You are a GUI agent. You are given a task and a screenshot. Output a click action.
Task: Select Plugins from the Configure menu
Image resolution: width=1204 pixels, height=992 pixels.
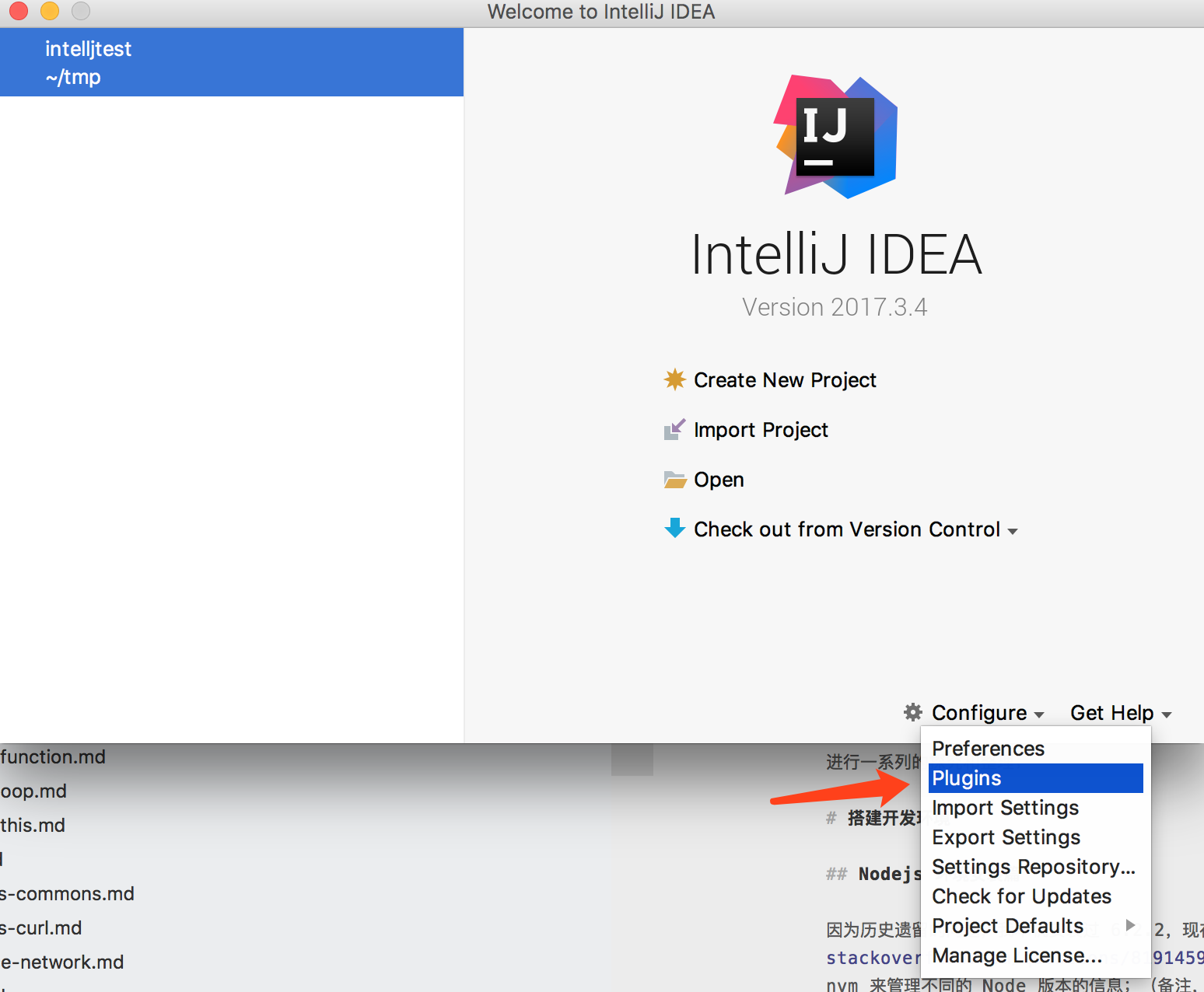coord(966,777)
